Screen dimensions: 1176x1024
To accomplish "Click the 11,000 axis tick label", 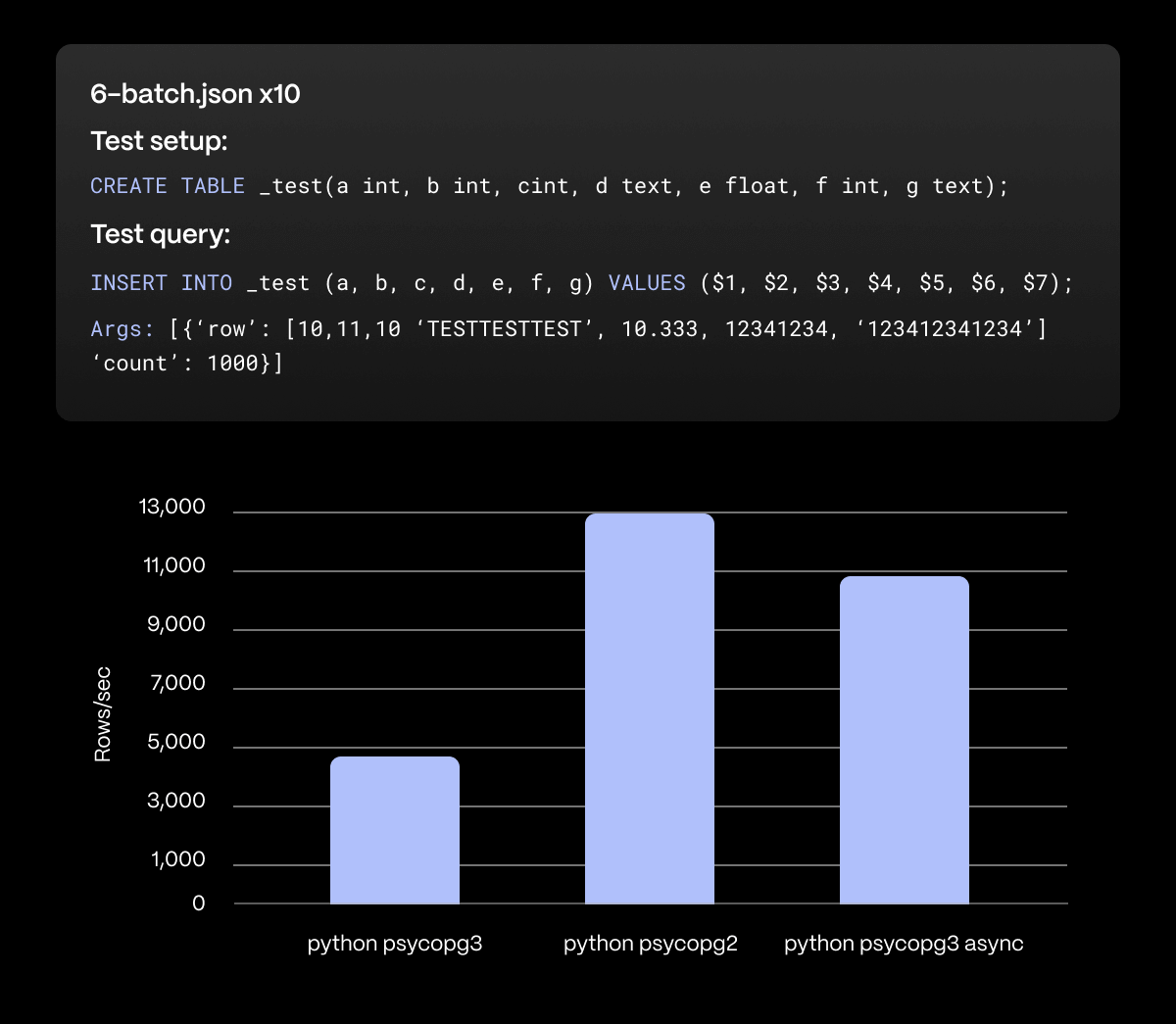I will click(x=174, y=565).
